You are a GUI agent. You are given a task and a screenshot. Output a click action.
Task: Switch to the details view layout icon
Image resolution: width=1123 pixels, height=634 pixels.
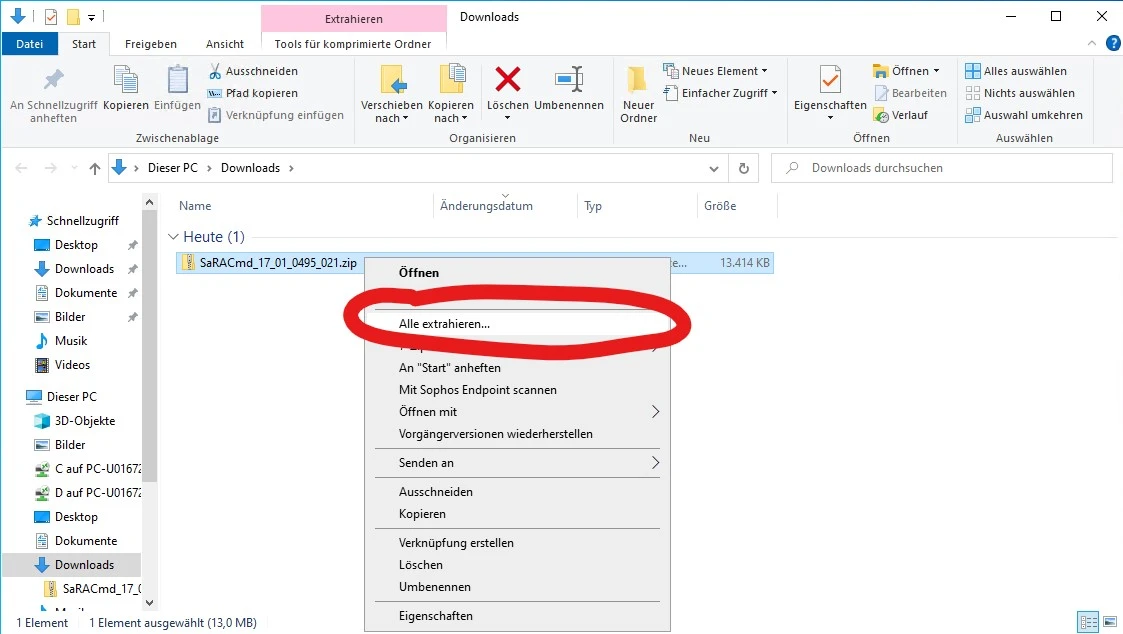click(1088, 622)
